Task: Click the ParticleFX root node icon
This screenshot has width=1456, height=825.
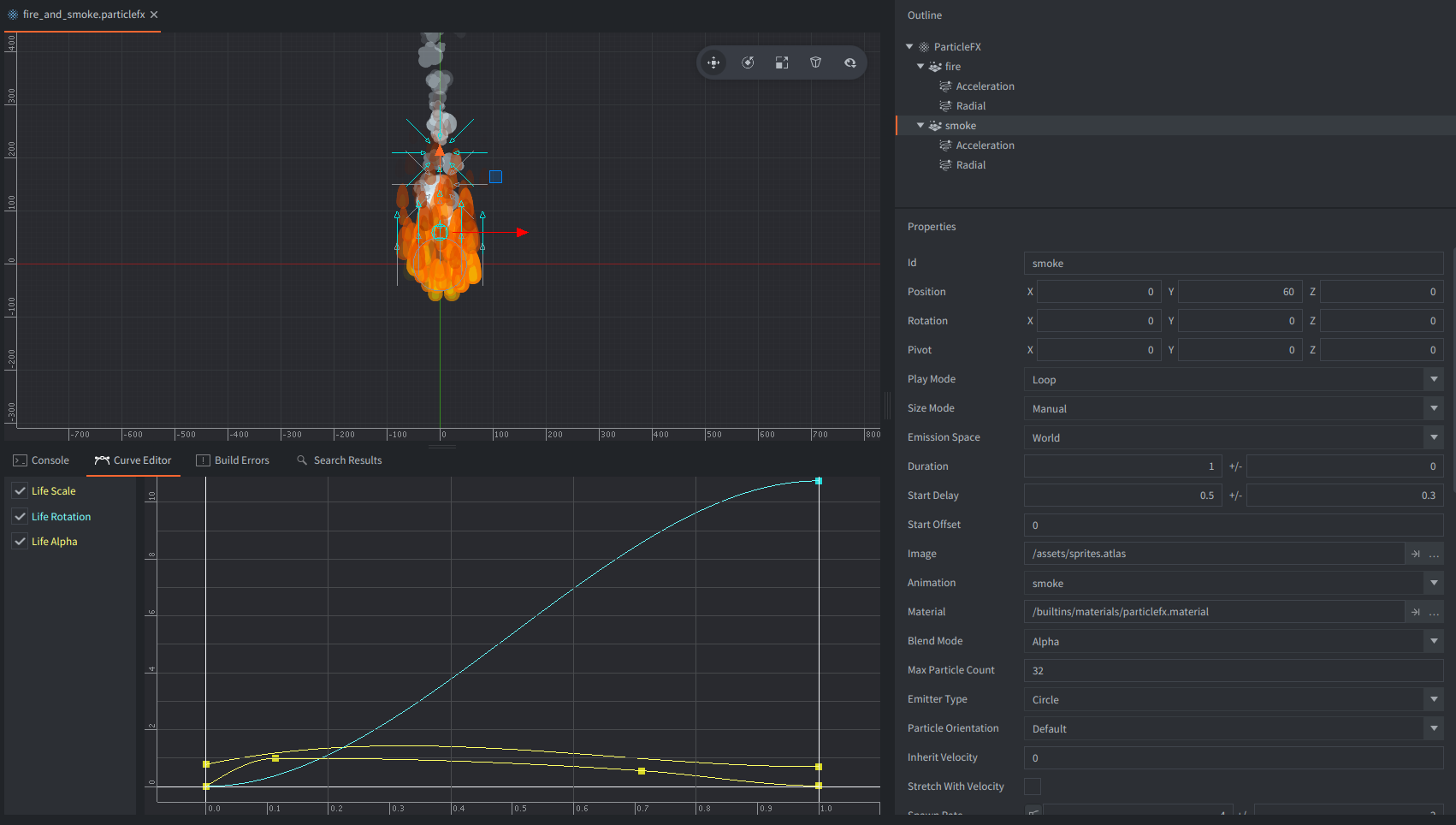Action: 924,47
